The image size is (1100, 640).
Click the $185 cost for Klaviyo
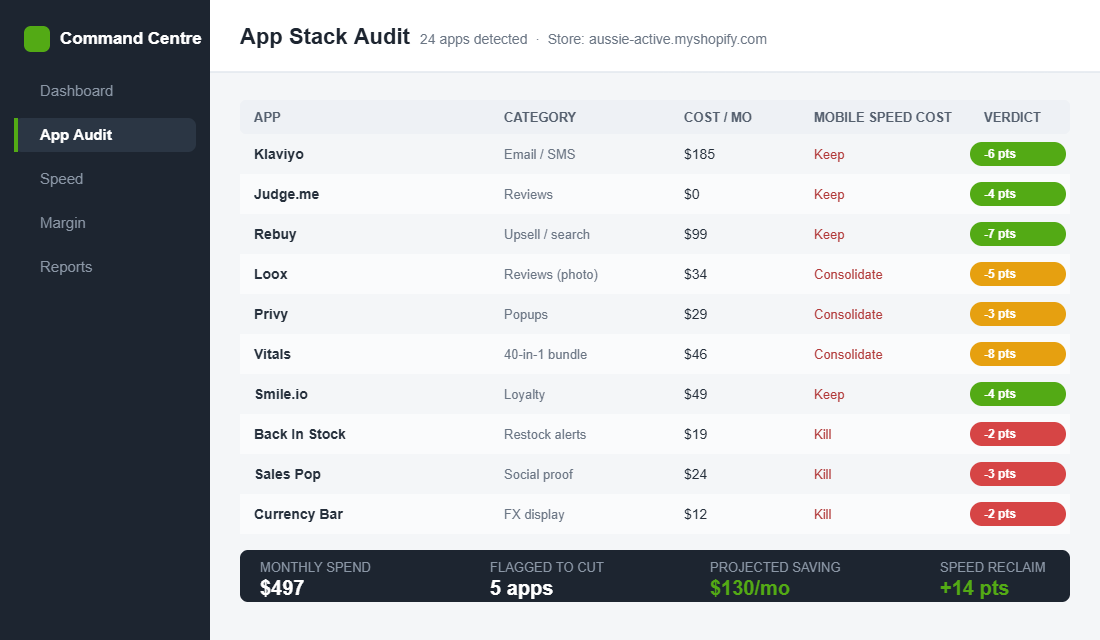699,154
